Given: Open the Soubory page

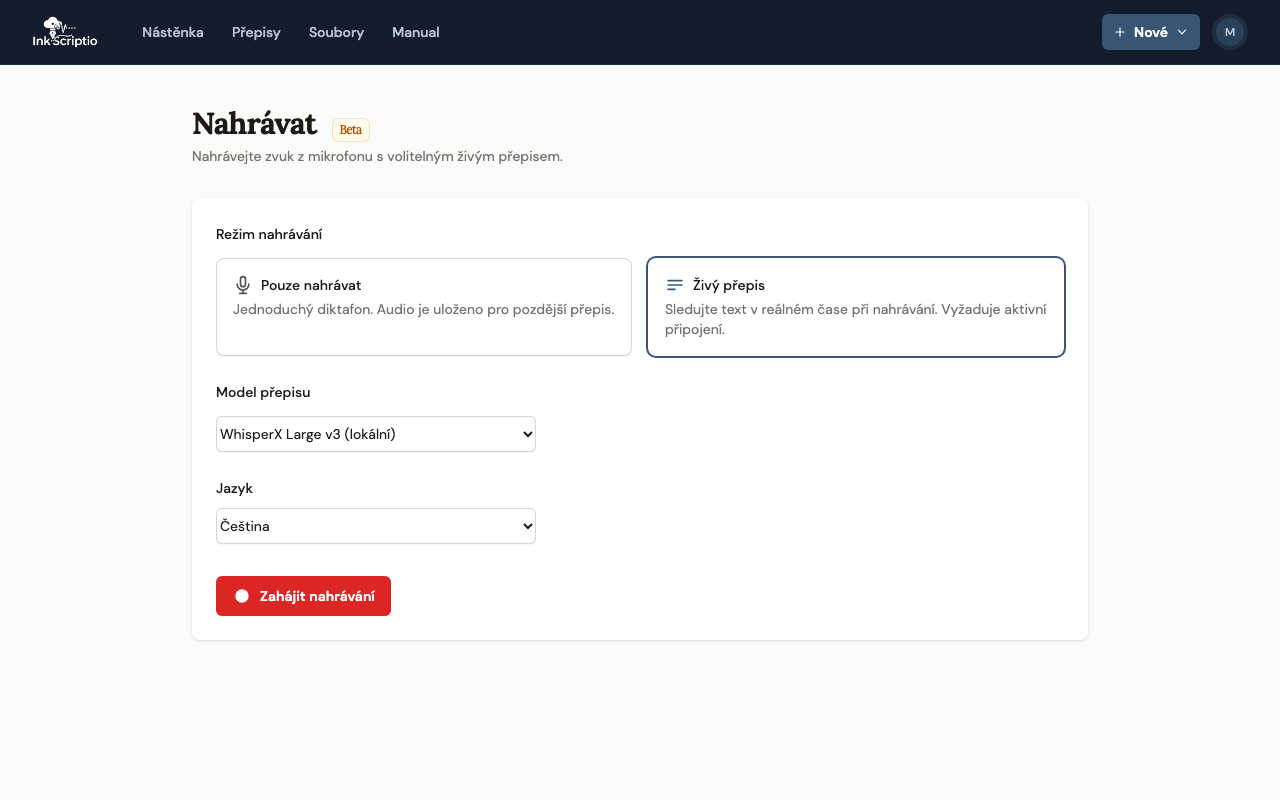Looking at the screenshot, I should (336, 32).
